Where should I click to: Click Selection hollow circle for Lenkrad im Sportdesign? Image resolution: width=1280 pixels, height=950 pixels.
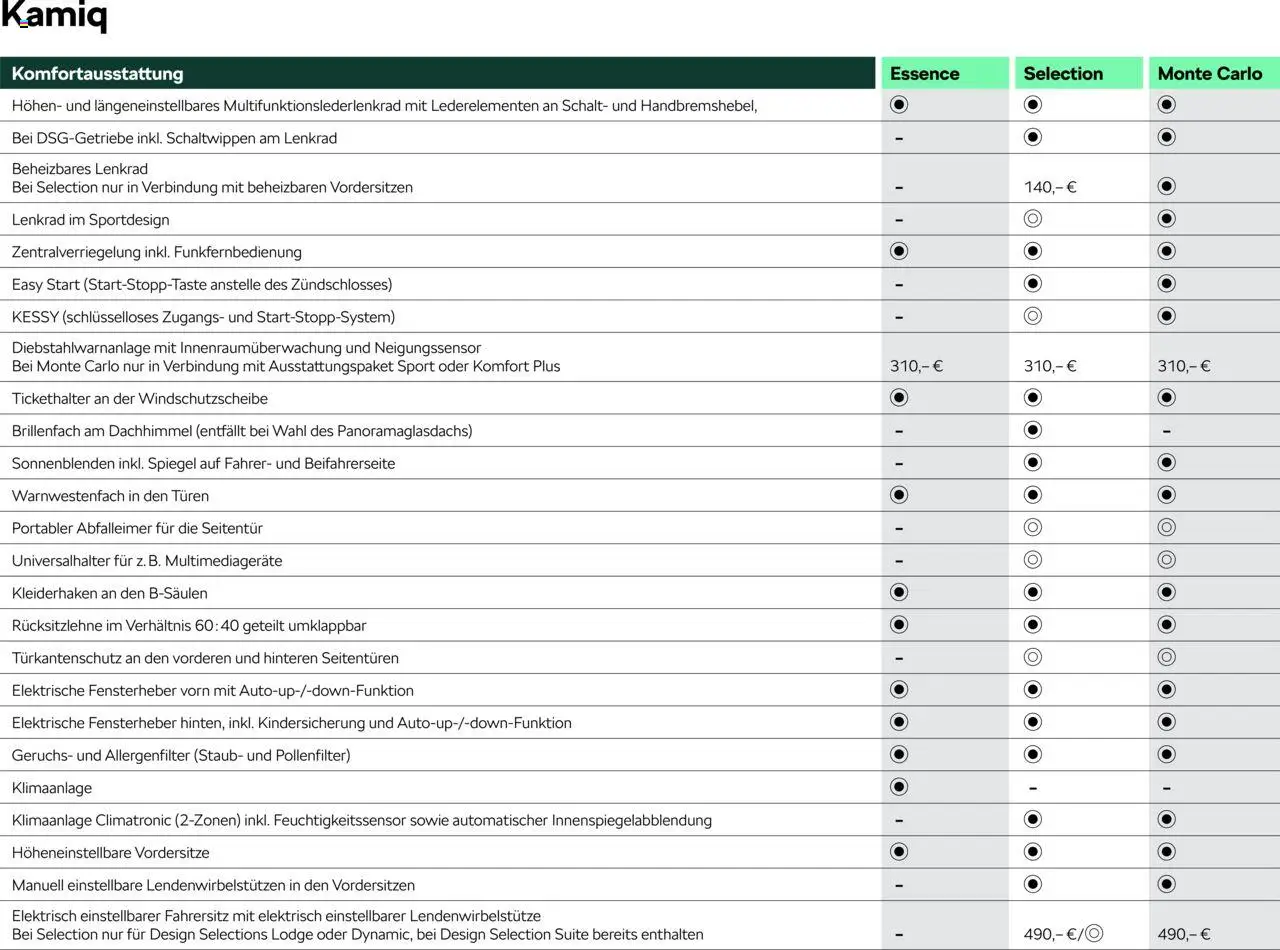pyautogui.click(x=1033, y=219)
